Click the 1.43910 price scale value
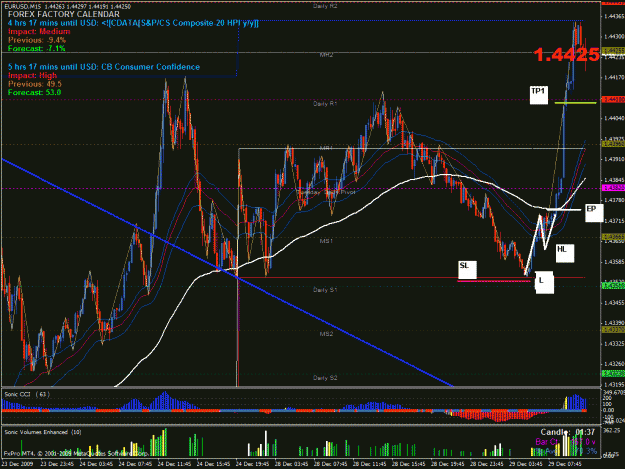The image size is (625, 469). [x=614, y=159]
